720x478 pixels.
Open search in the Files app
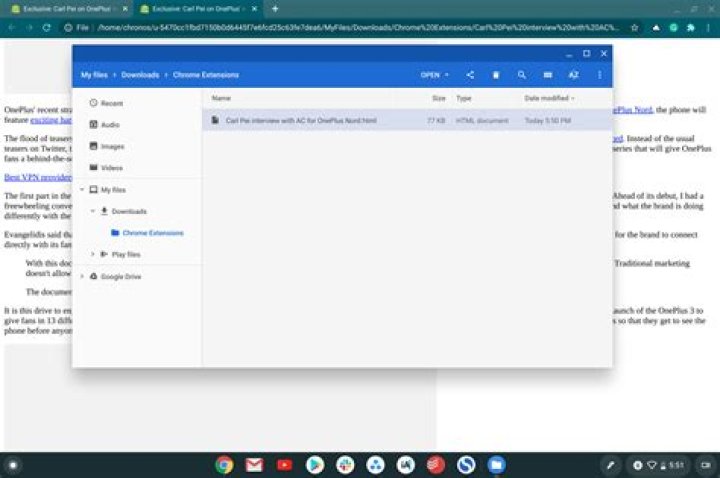[x=522, y=75]
